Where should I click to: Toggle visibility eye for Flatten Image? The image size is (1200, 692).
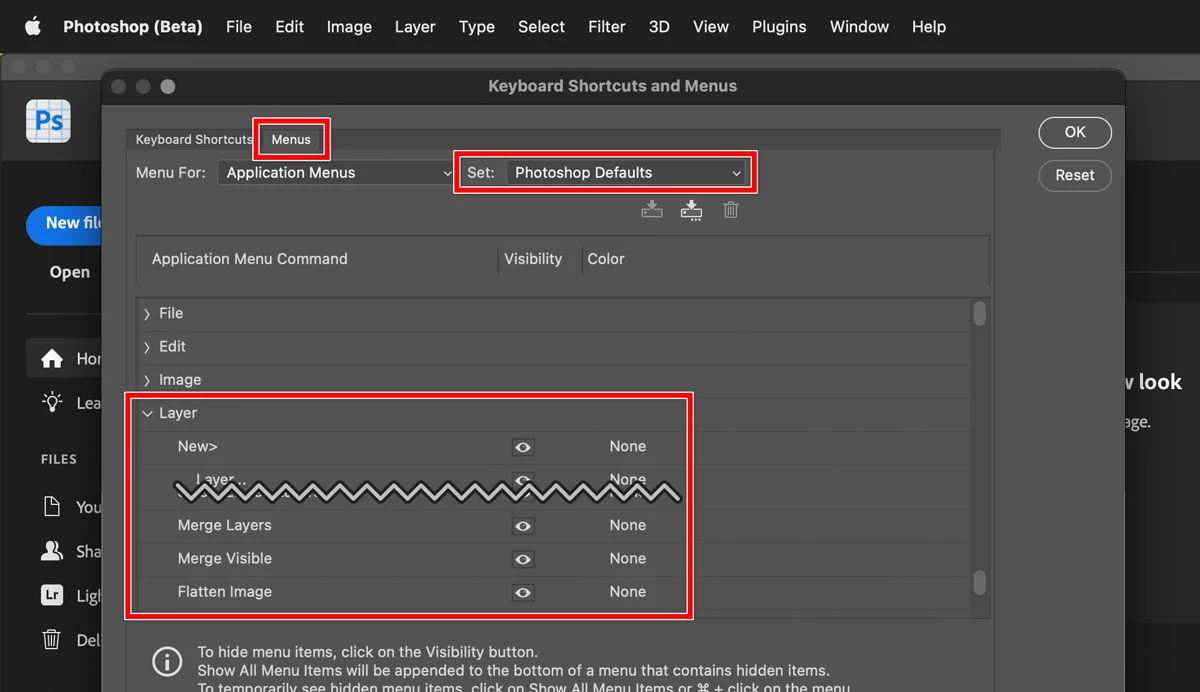[x=522, y=593]
